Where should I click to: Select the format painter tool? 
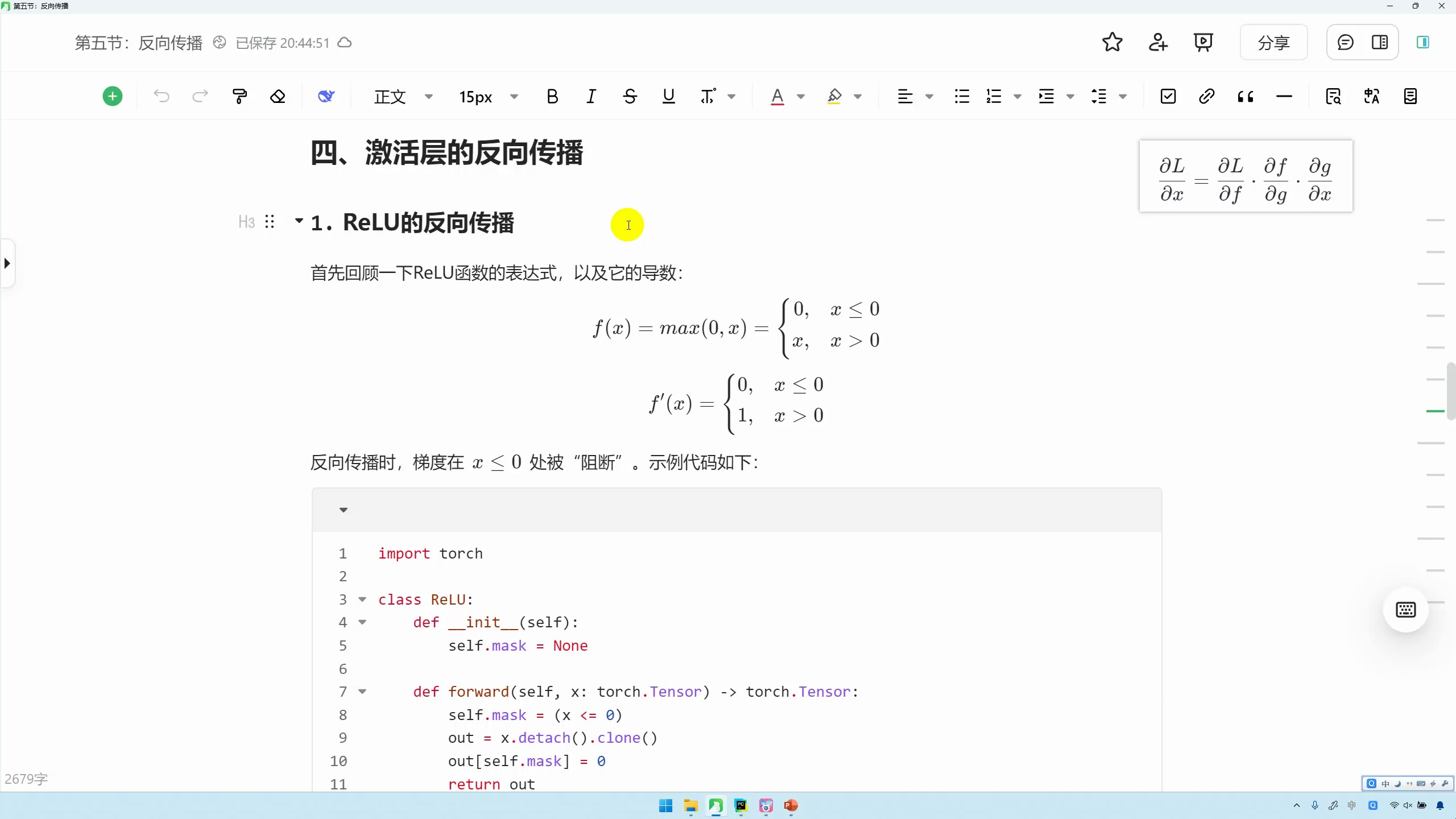239,96
